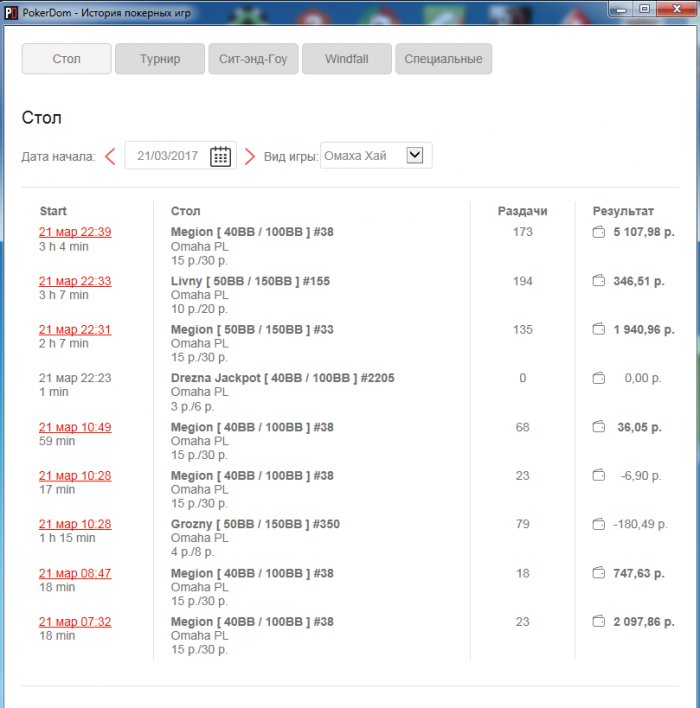Close the PokerDom history window
700x708 pixels.
tap(677, 9)
